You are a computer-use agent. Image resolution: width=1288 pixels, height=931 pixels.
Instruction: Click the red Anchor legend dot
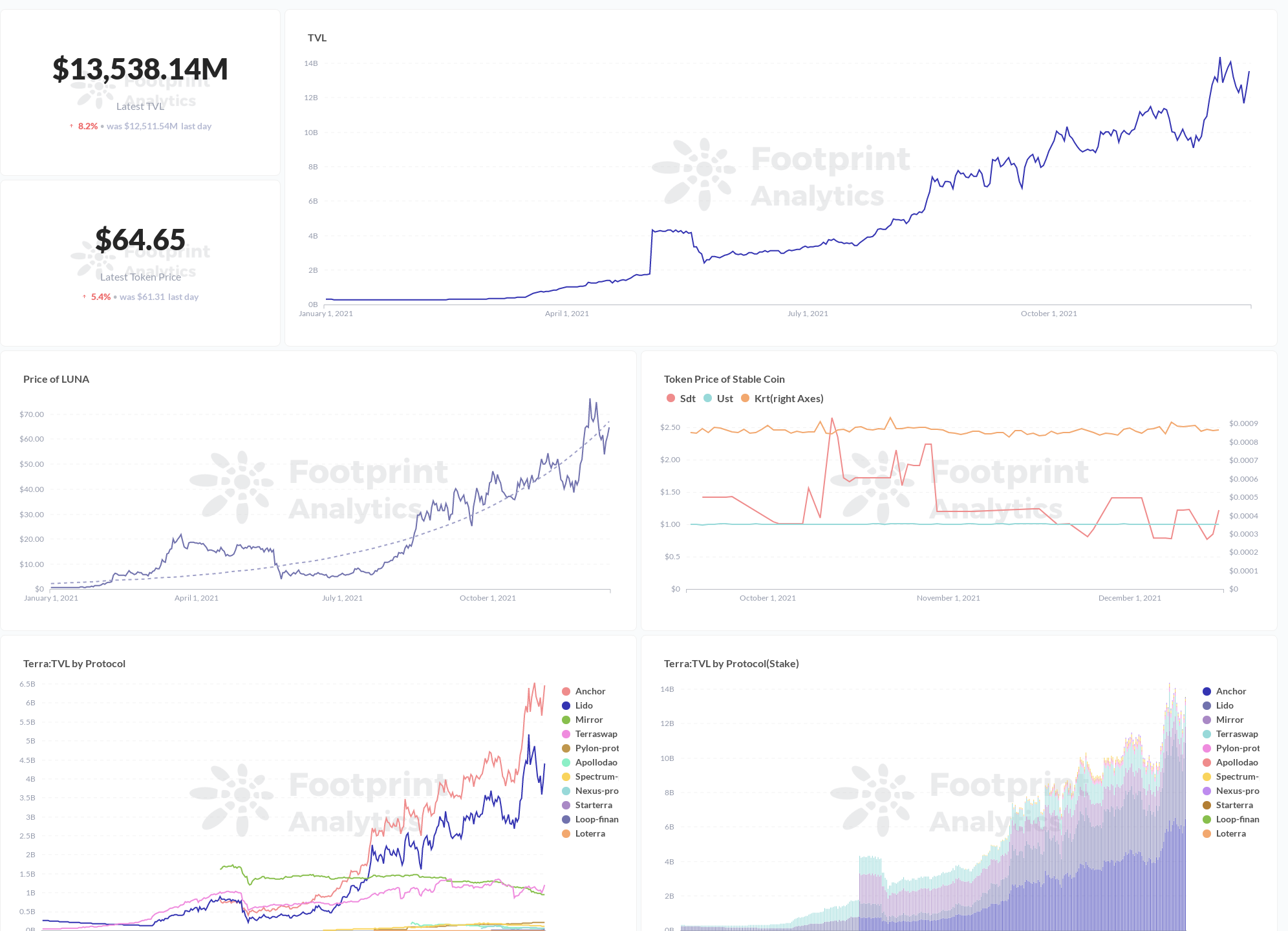566,691
